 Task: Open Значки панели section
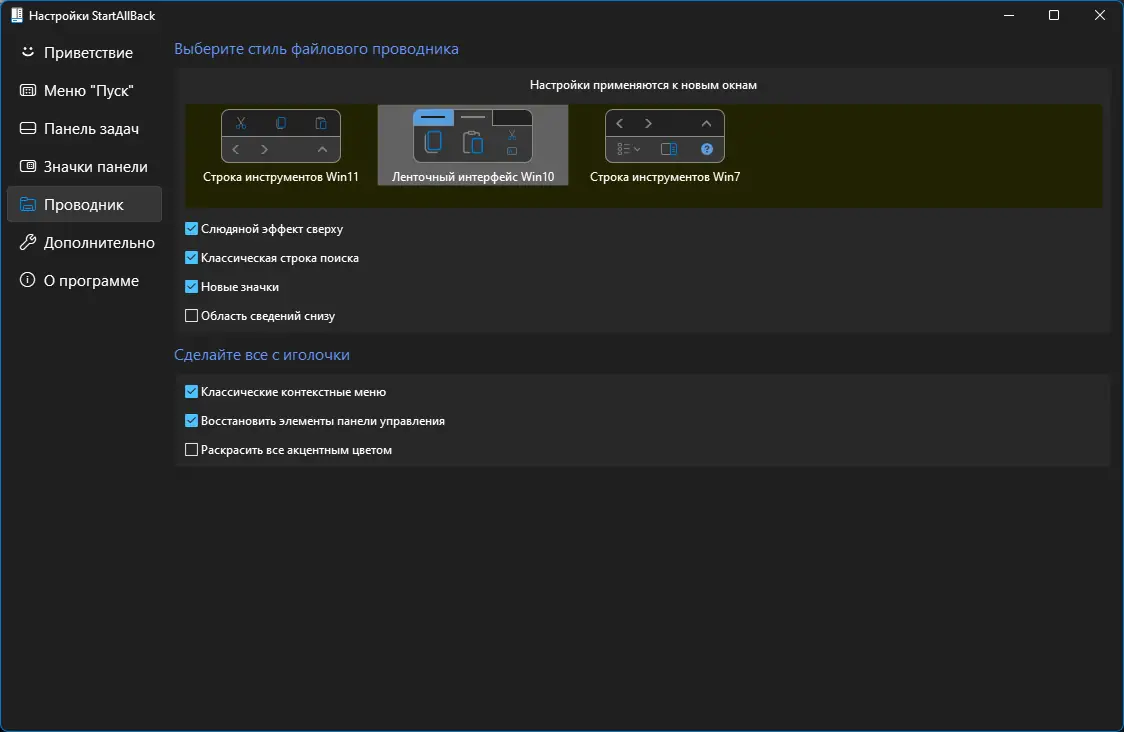[x=85, y=166]
